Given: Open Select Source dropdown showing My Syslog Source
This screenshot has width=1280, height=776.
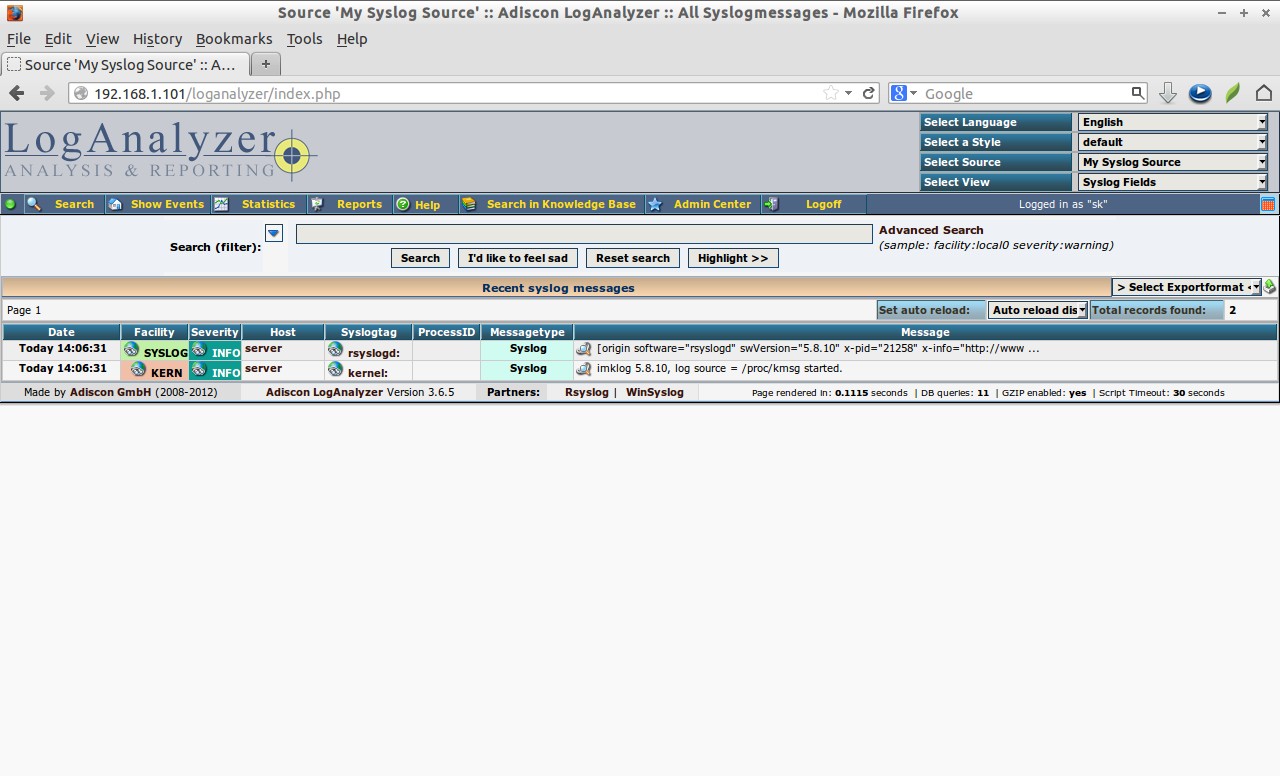Looking at the screenshot, I should pyautogui.click(x=1173, y=162).
